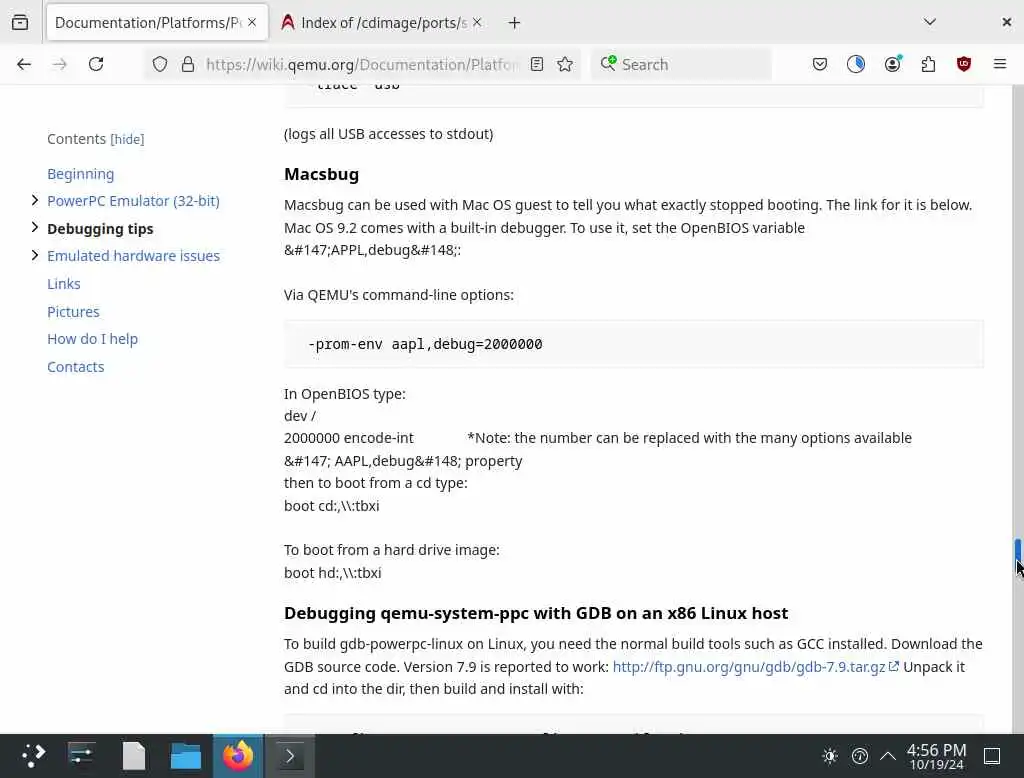List all tabs dropdown arrow

point(930,22)
